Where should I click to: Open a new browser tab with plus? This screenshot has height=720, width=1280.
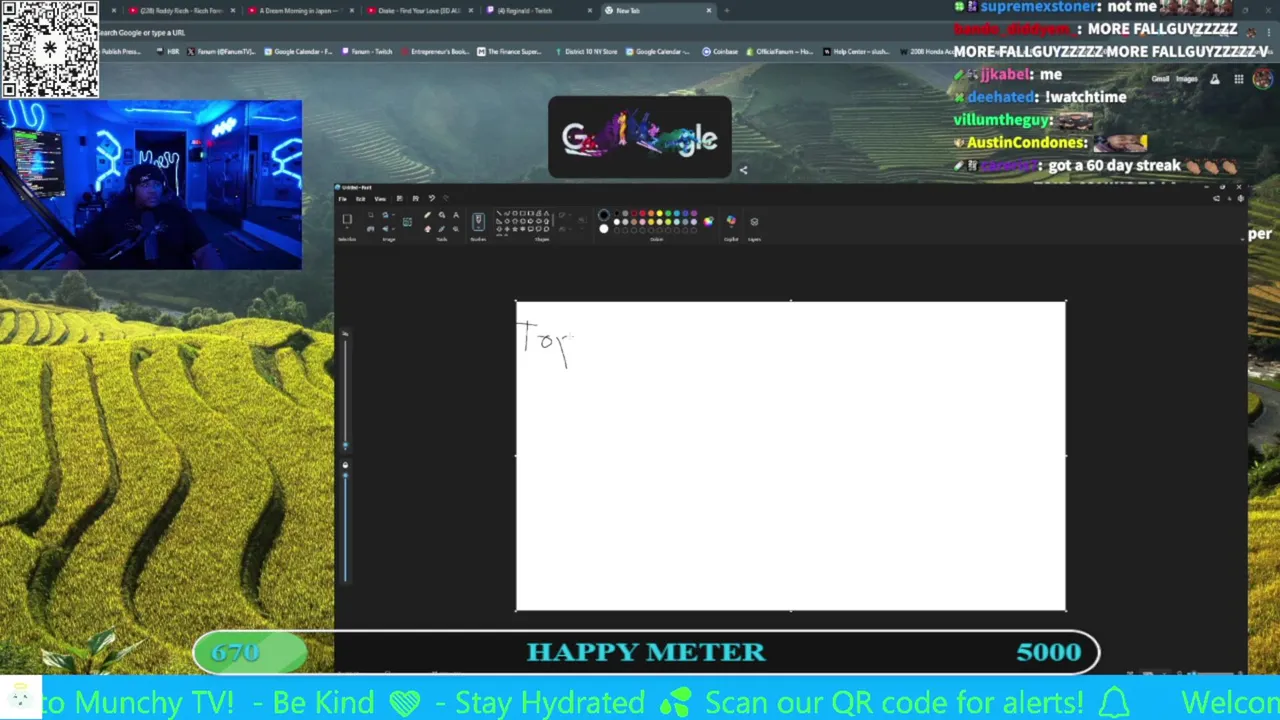pos(727,10)
